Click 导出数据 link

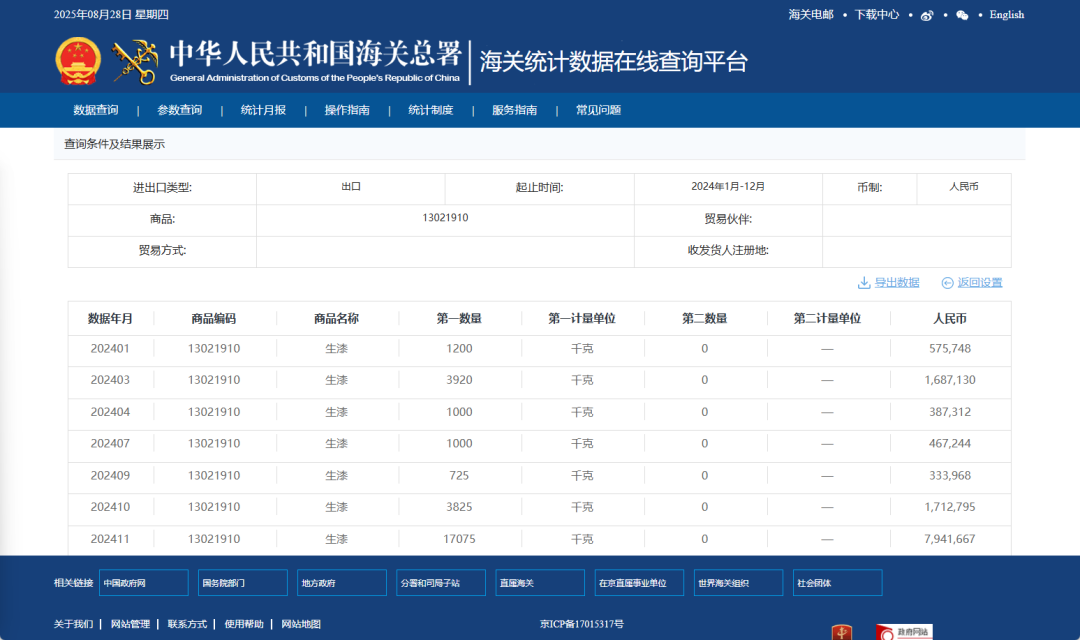pyautogui.click(x=897, y=283)
